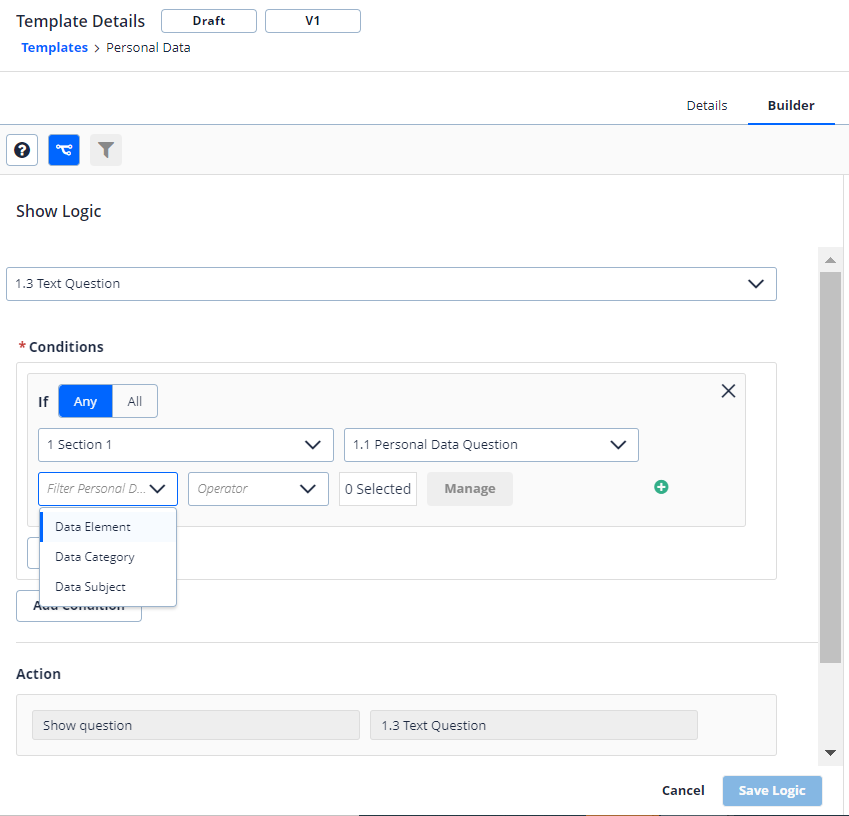This screenshot has width=849, height=816.
Task: Switch to the Details tab
Action: [707, 105]
